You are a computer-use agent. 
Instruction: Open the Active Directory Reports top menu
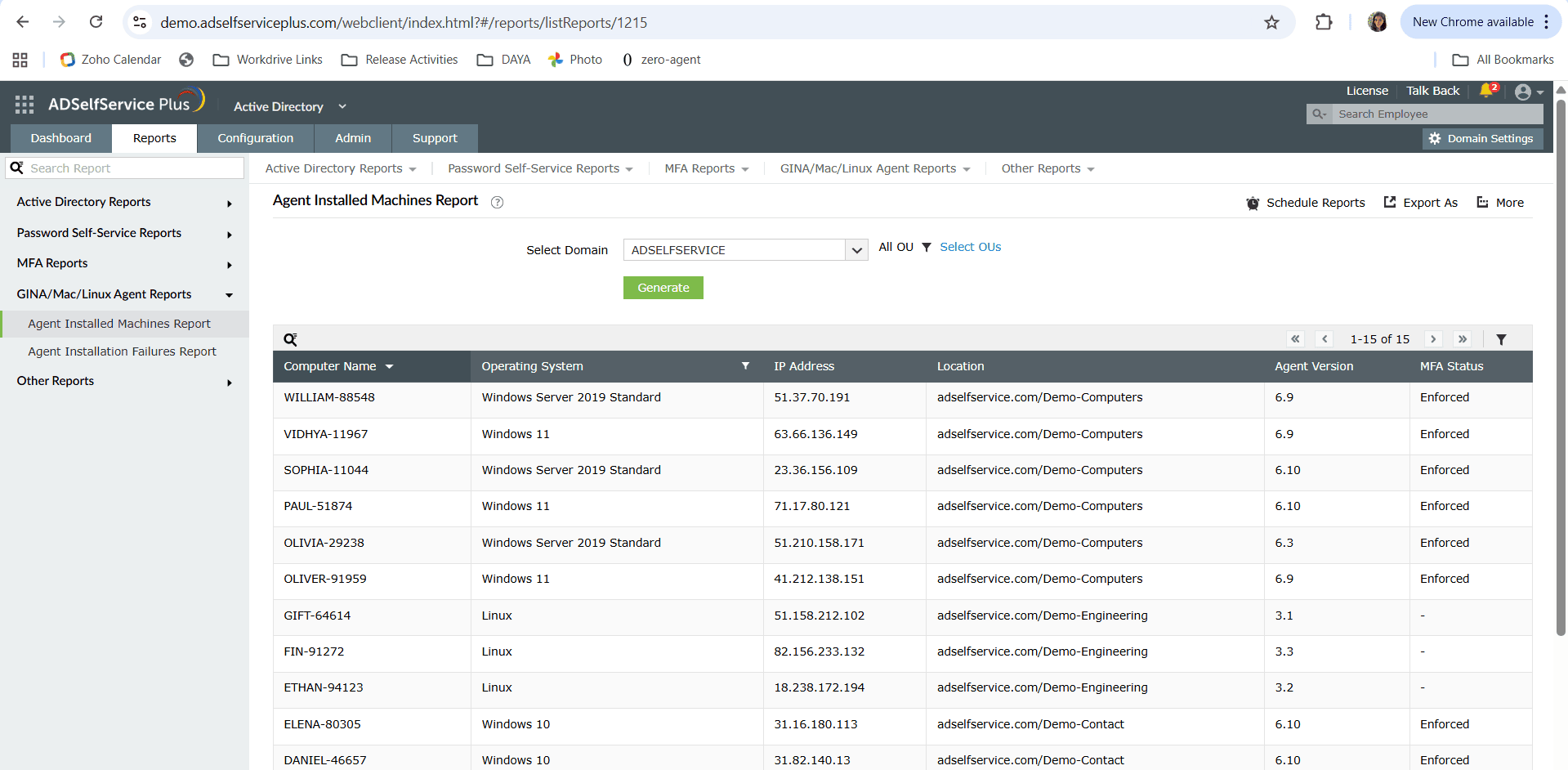(341, 168)
